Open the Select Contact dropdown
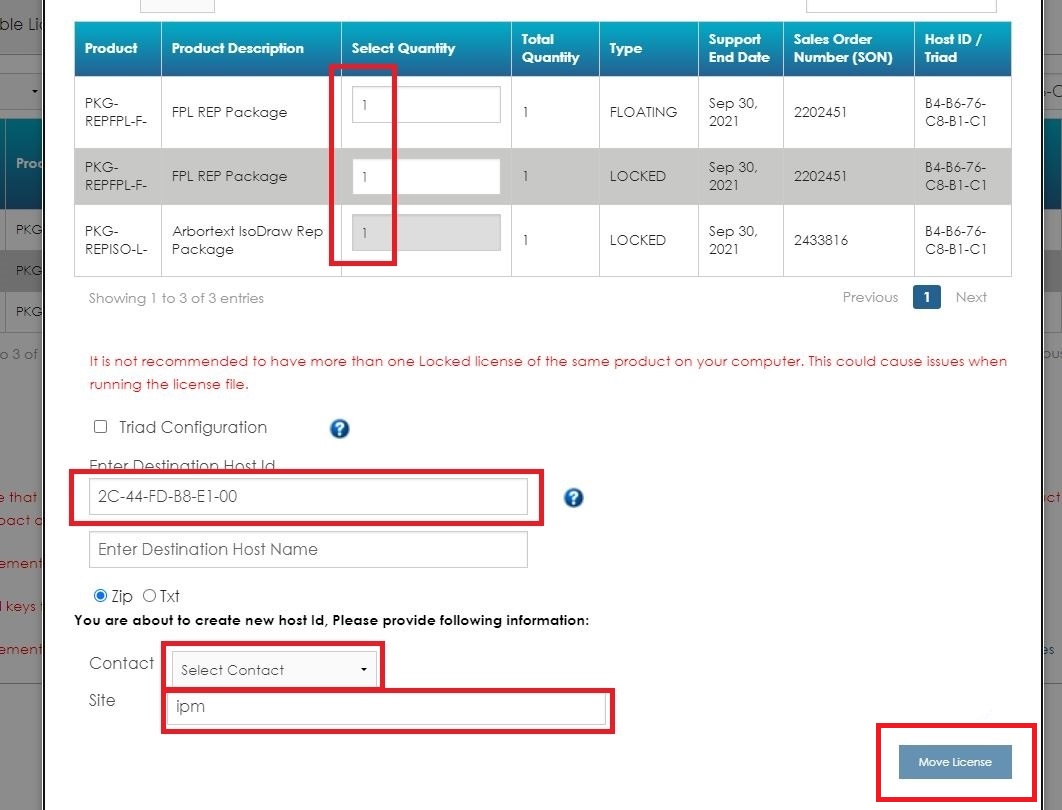The width and height of the screenshot is (1062, 810). tap(273, 670)
